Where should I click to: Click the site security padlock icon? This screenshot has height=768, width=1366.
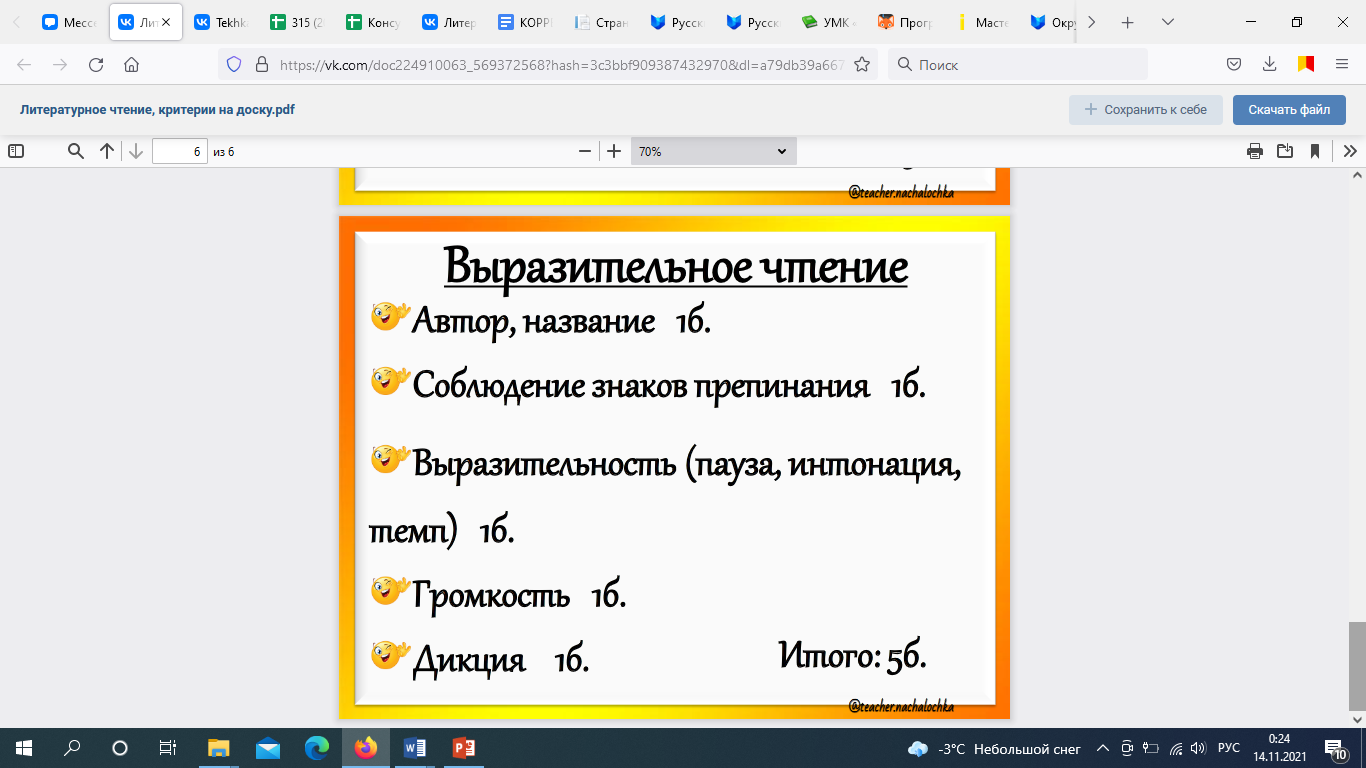point(262,65)
